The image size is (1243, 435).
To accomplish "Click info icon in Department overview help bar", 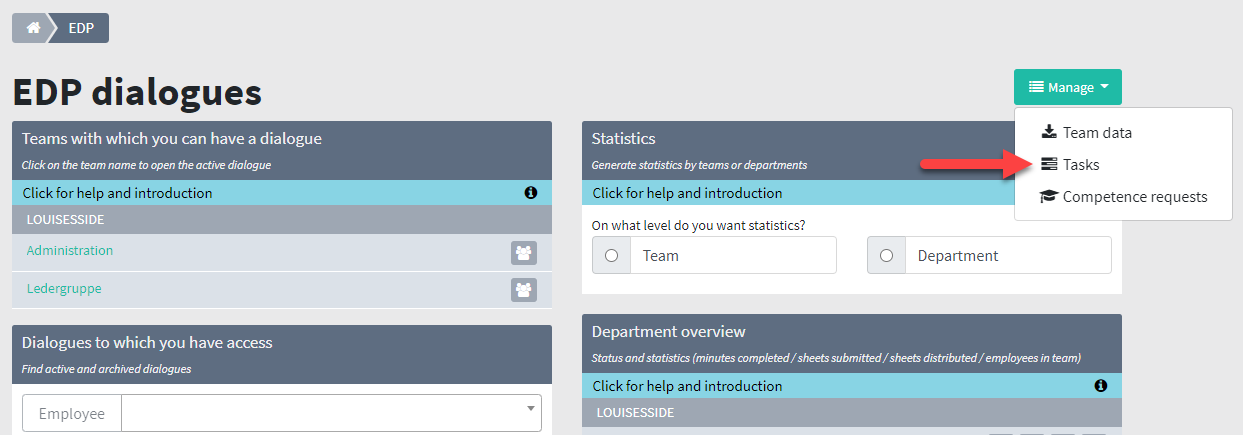I will [x=1101, y=386].
